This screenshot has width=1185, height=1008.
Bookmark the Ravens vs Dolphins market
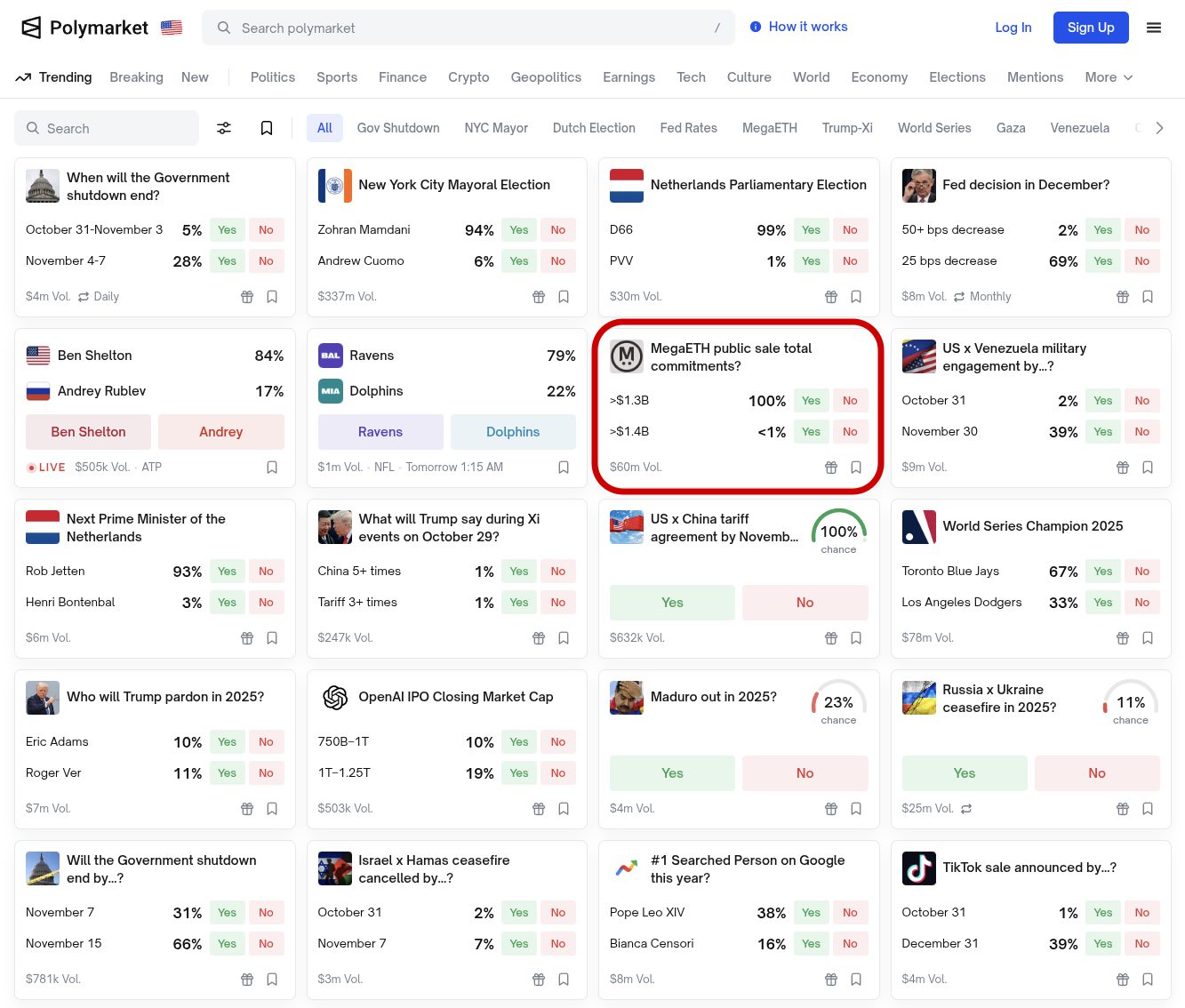(x=564, y=468)
